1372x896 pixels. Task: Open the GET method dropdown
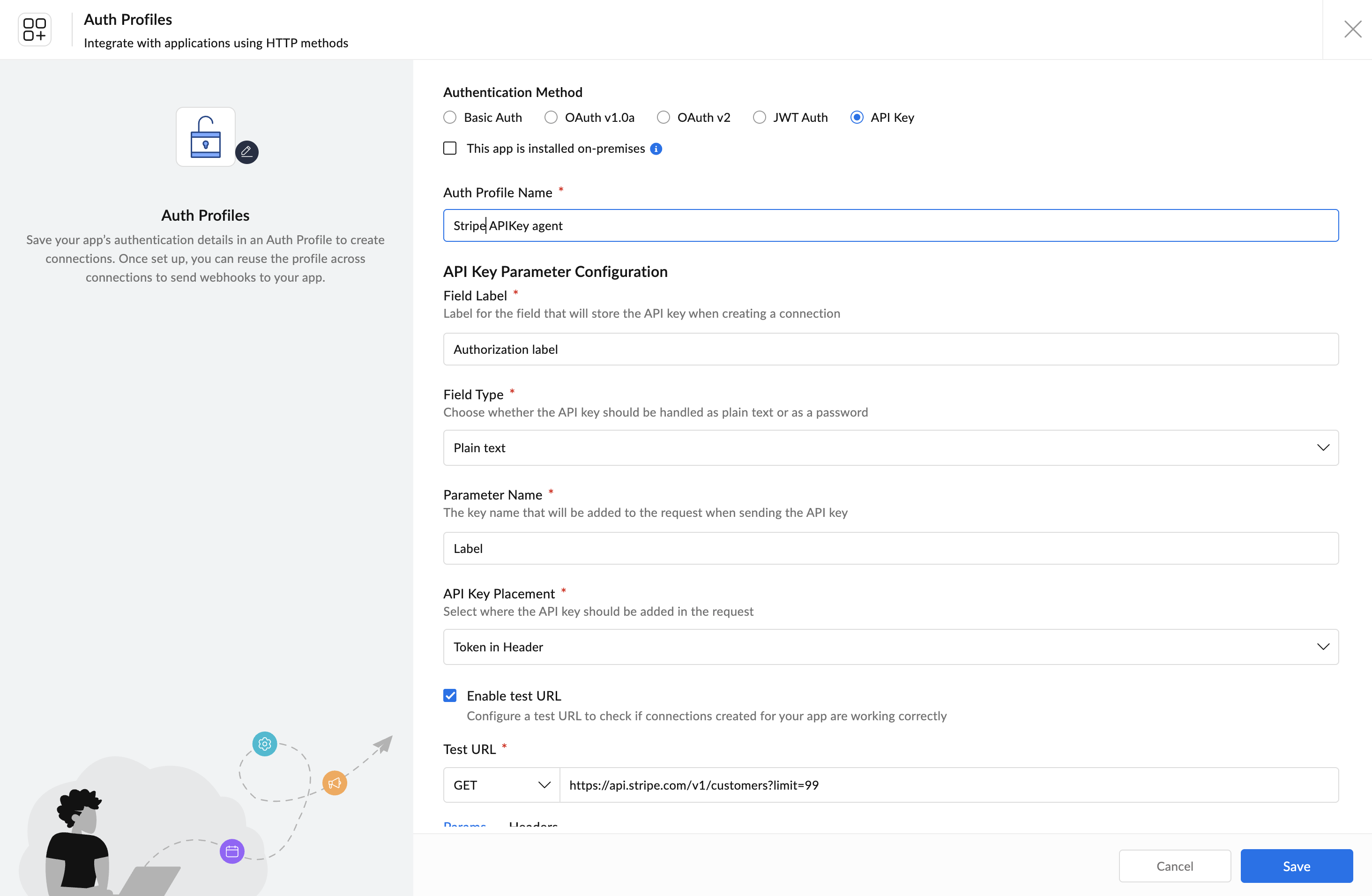tap(501, 785)
